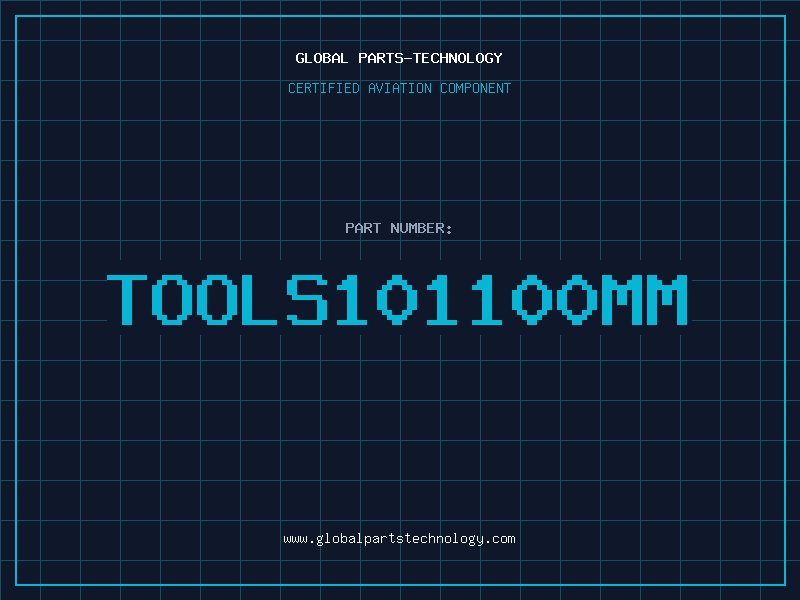Select the TOOLS portion of the part number
800x600 pixels.
[x=217, y=300]
